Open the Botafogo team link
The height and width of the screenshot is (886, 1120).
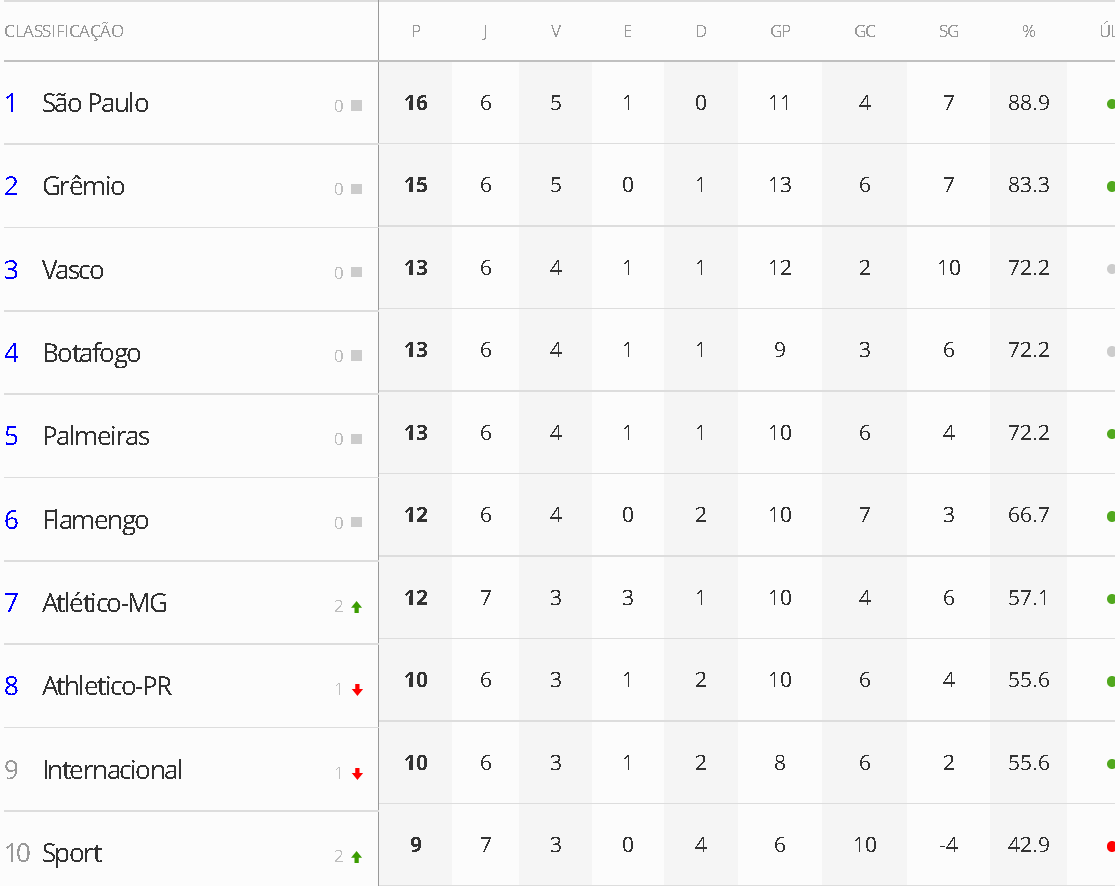click(x=91, y=353)
